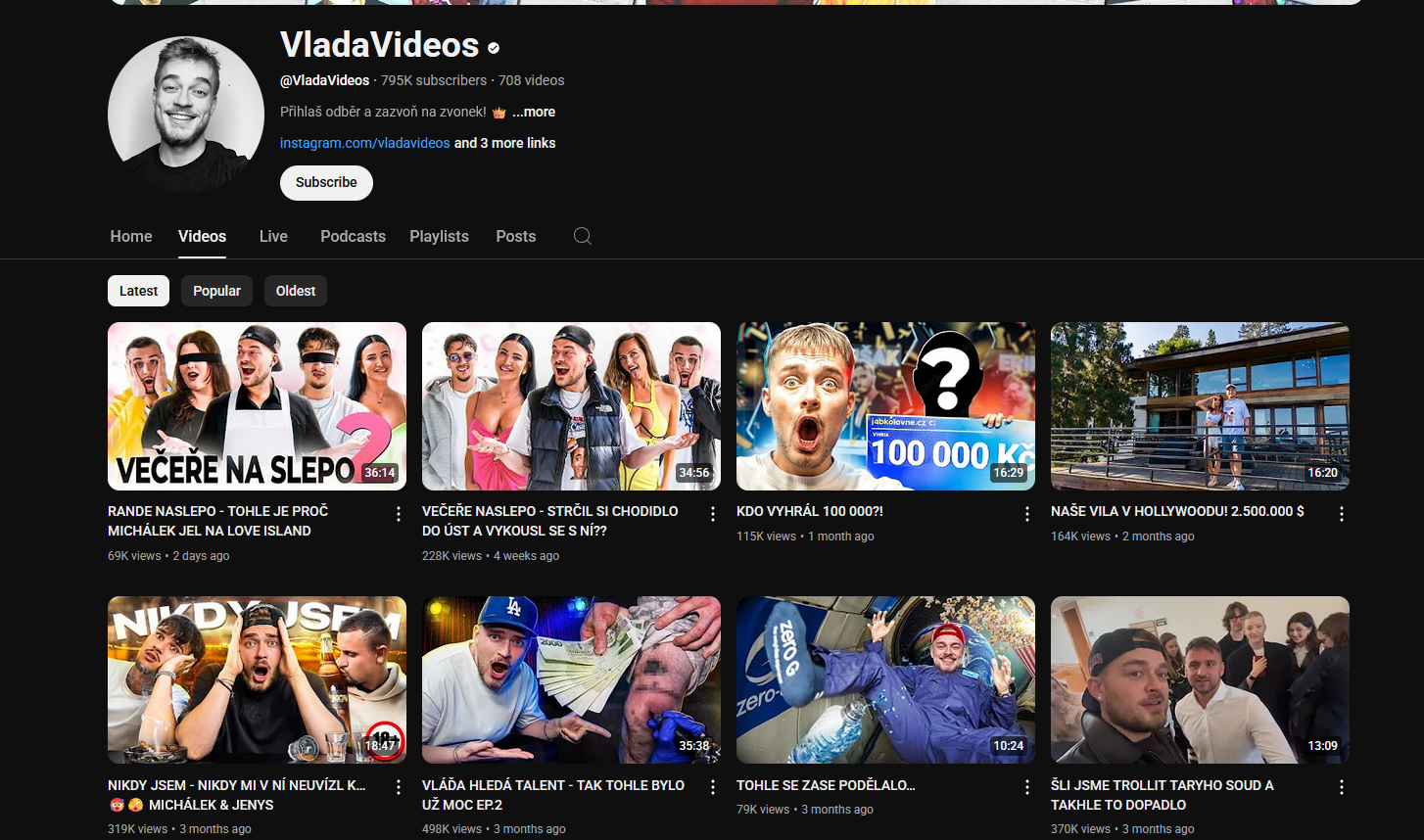Image resolution: width=1424 pixels, height=840 pixels.
Task: Open options menu for NIKDY JSEM video
Action: click(399, 787)
